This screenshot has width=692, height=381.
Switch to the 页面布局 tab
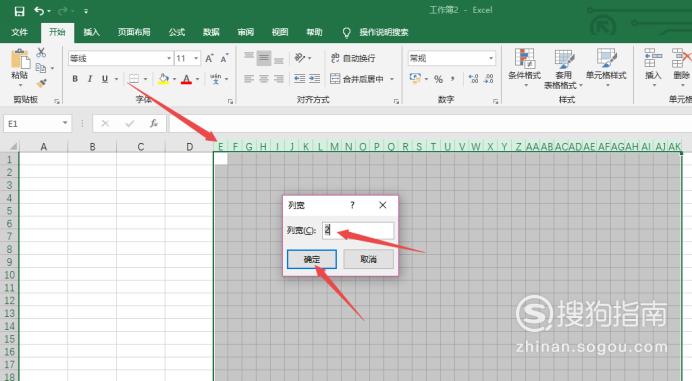click(x=134, y=32)
